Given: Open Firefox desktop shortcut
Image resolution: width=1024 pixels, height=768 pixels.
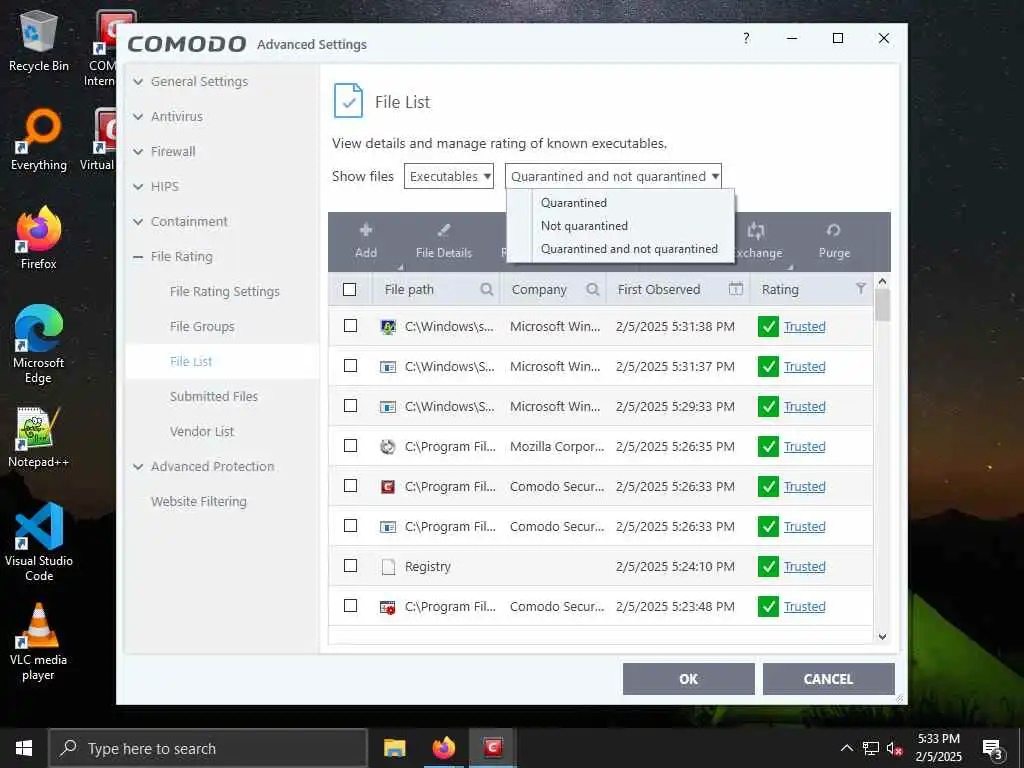Looking at the screenshot, I should 39,238.
